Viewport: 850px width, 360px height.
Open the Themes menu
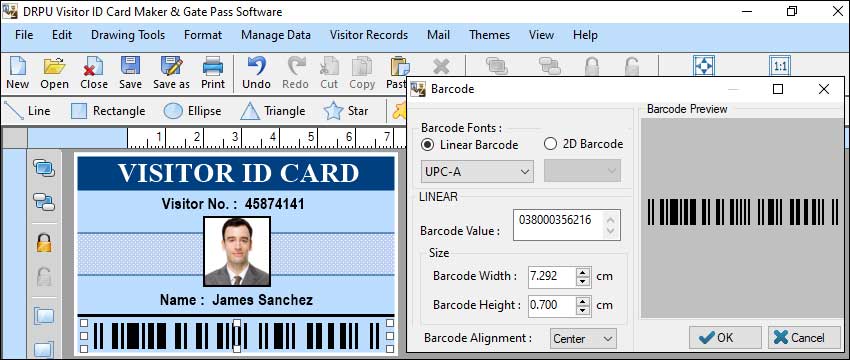490,35
